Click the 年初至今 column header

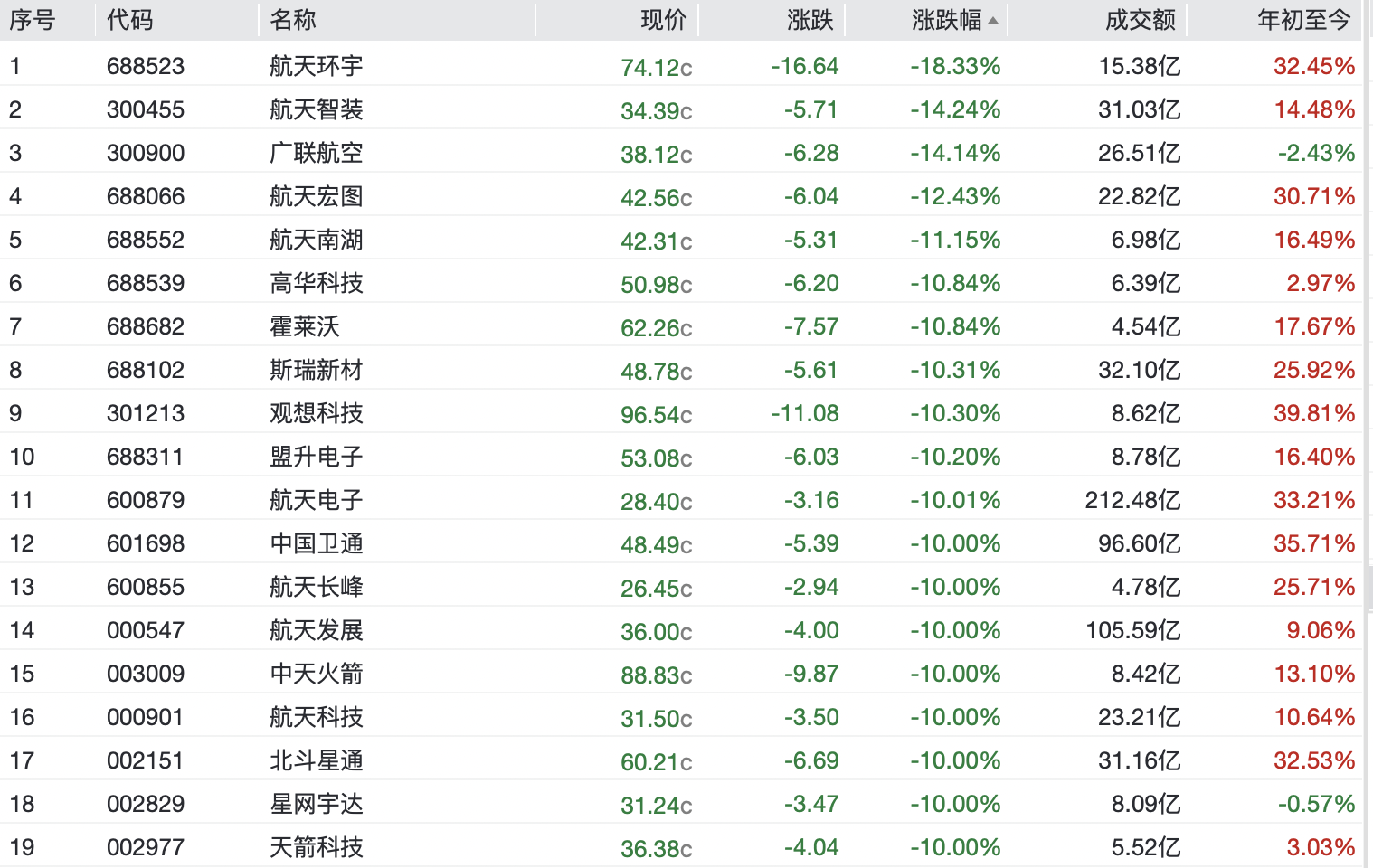pos(1303,20)
